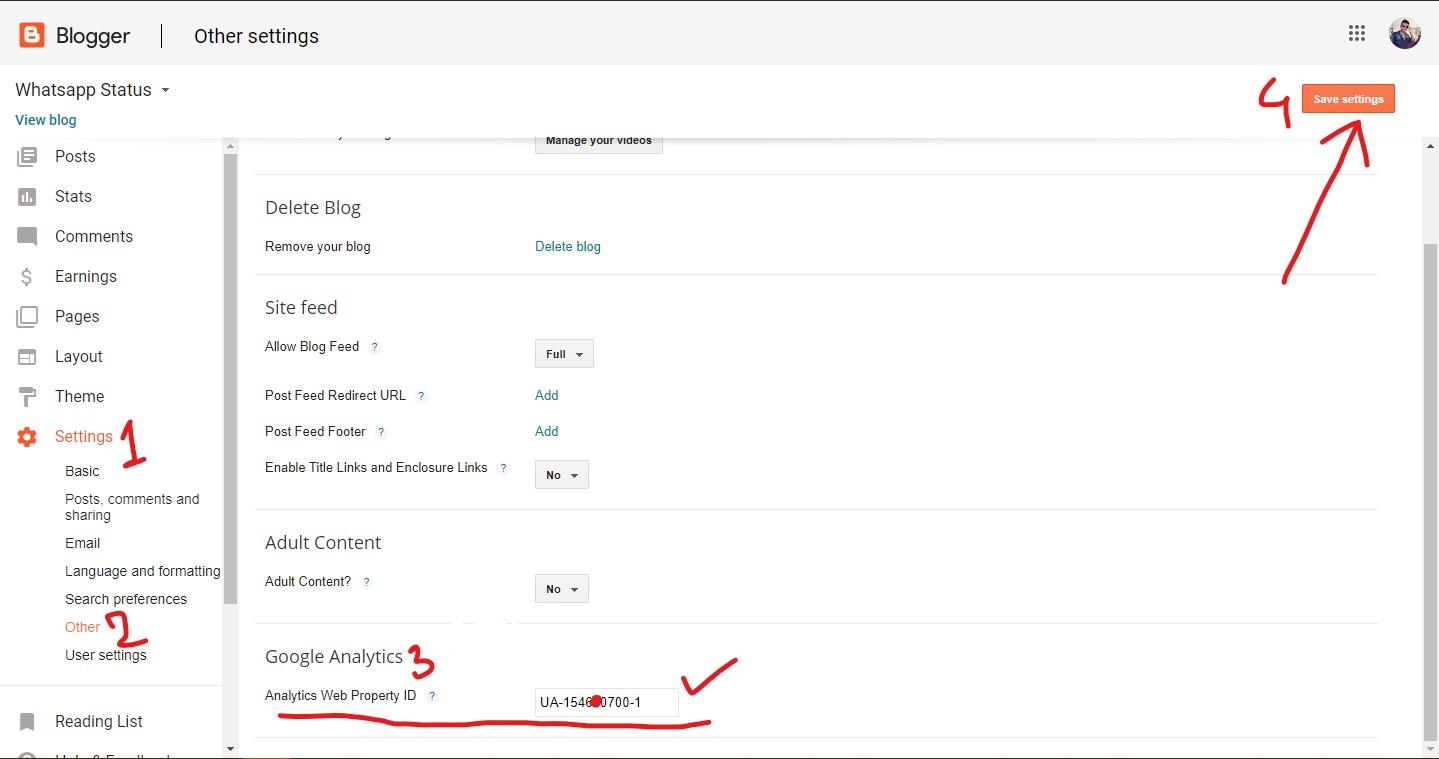Viewport: 1439px width, 759px height.
Task: Go to Email settings
Action: (83, 543)
